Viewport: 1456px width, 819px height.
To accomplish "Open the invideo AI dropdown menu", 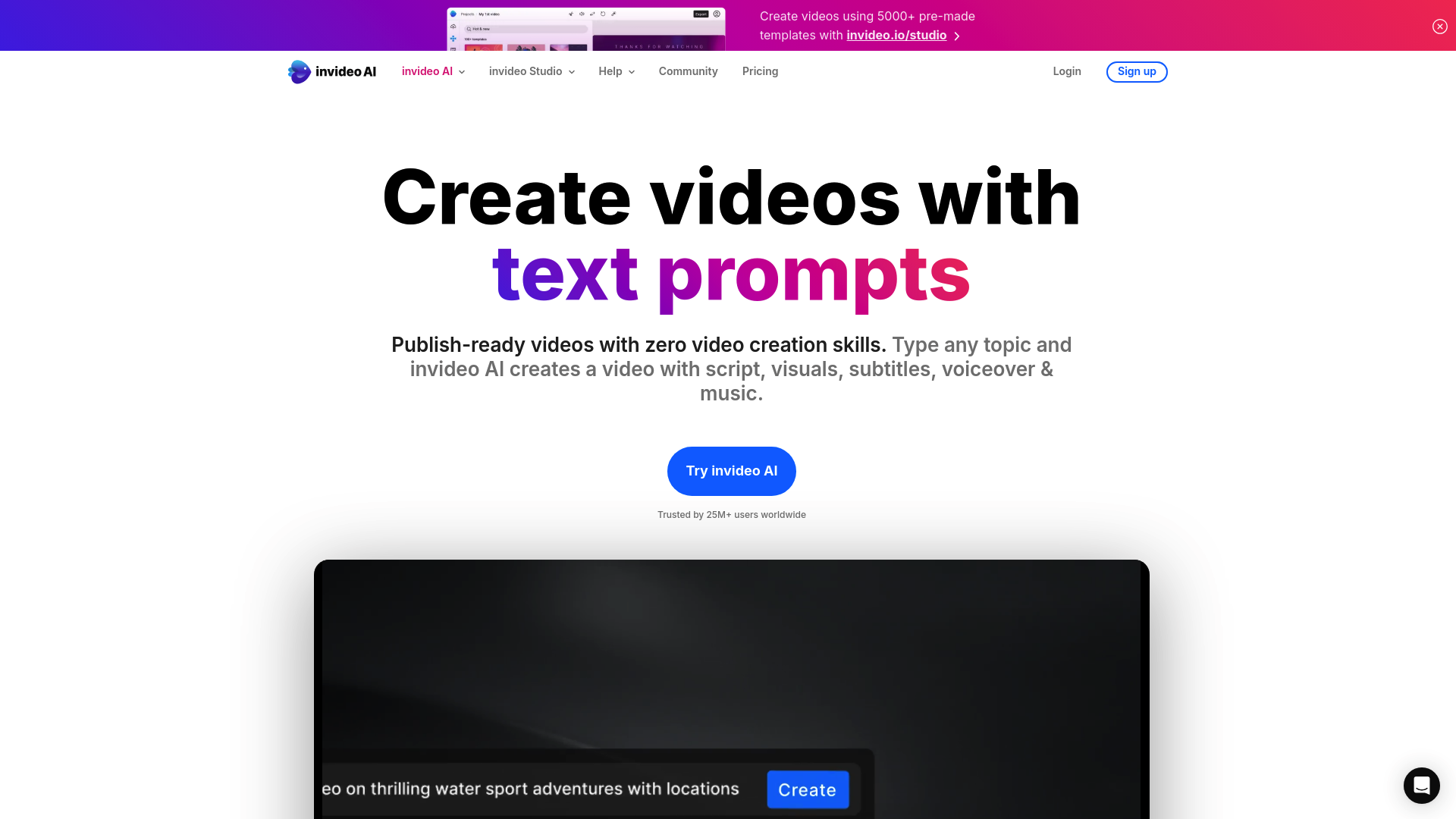I will point(433,71).
